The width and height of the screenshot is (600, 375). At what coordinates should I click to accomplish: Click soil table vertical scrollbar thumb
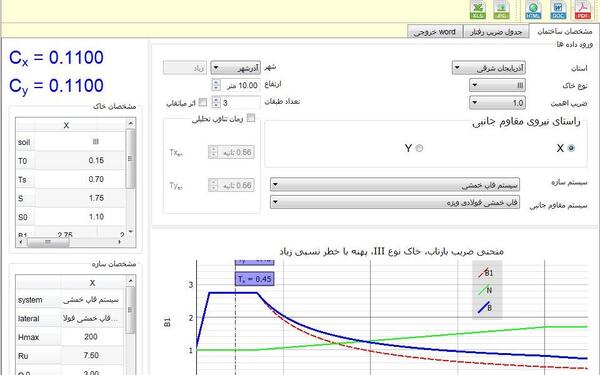[x=130, y=158]
